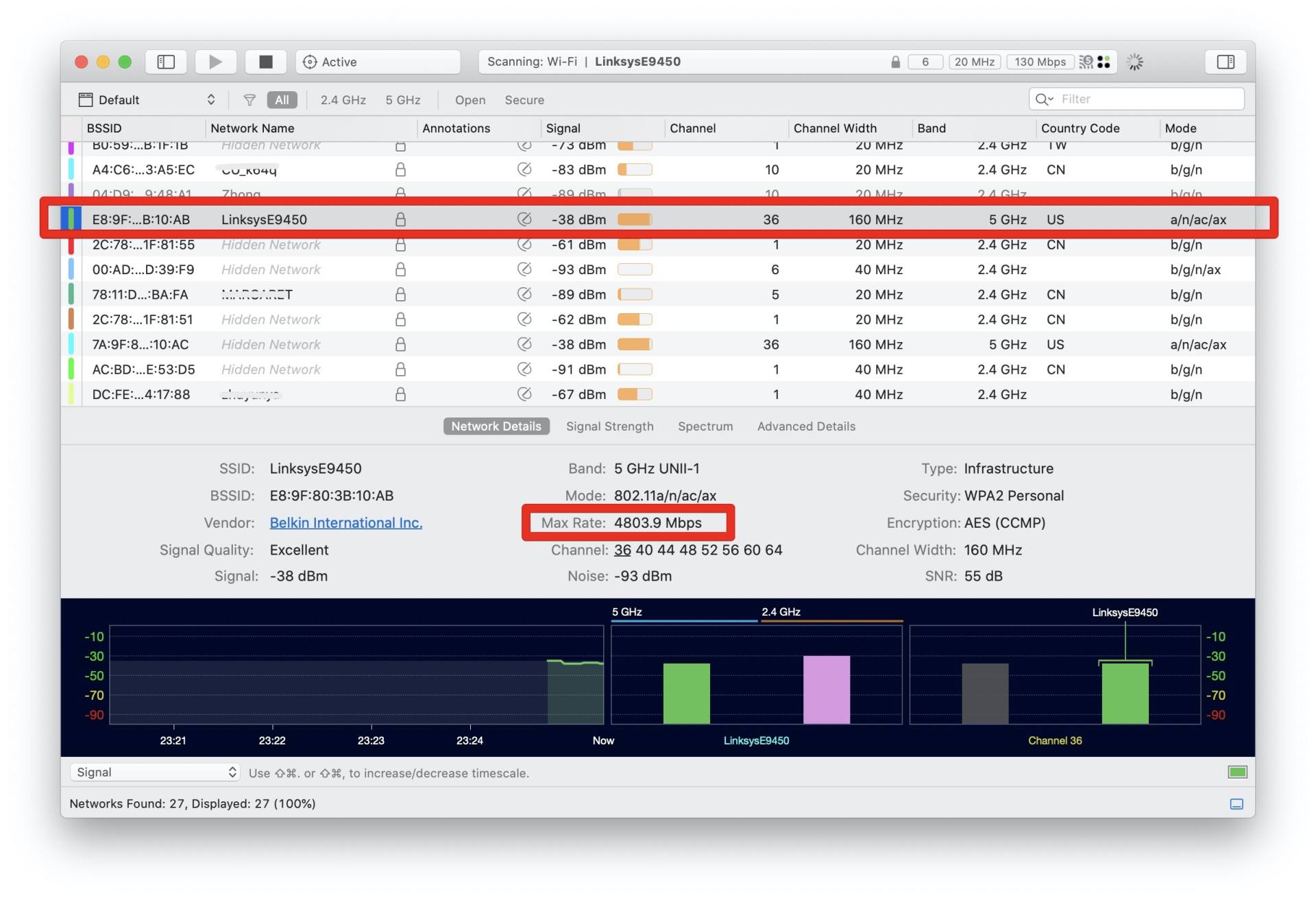Stop scanning with the stop button
1316x898 pixels.
pos(266,62)
